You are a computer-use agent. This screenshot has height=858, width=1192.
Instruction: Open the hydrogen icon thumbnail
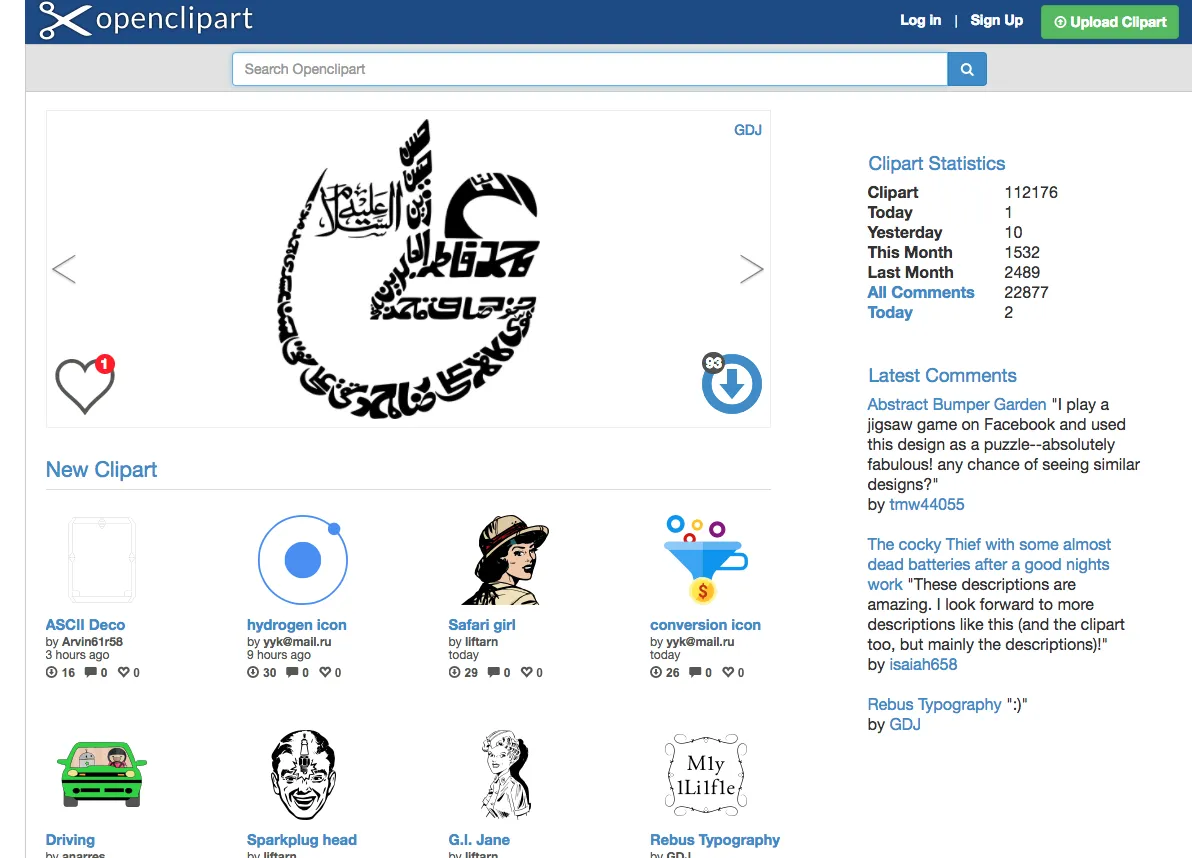pyautogui.click(x=303, y=560)
